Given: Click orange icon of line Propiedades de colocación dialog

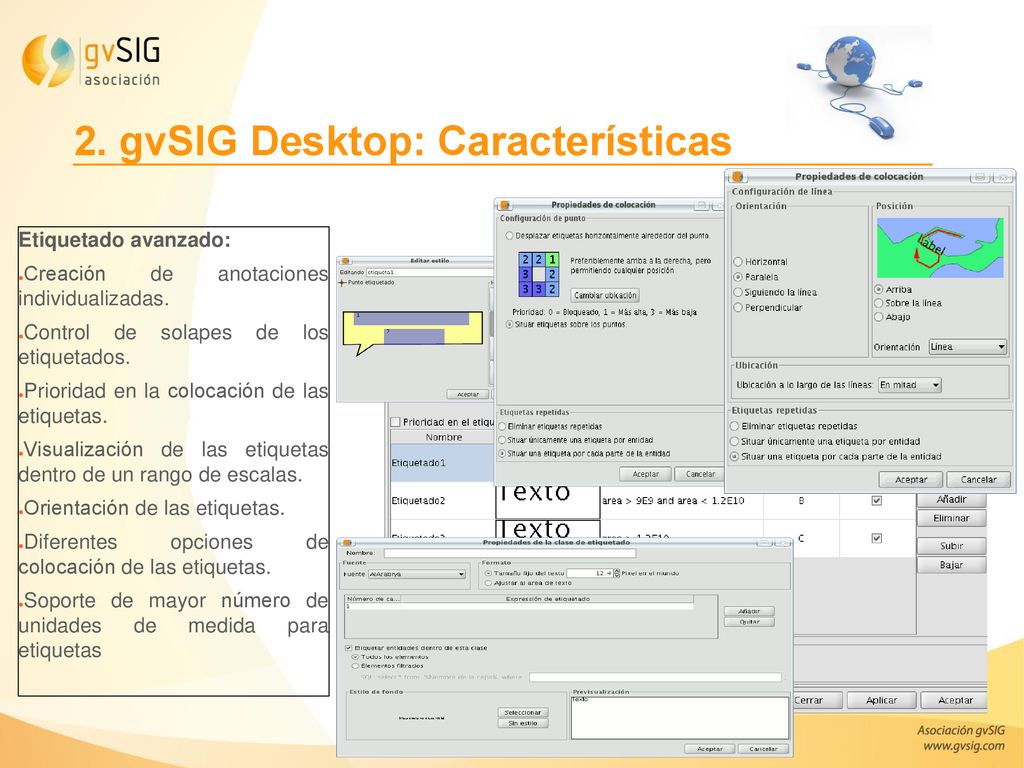Looking at the screenshot, I should coord(737,176).
